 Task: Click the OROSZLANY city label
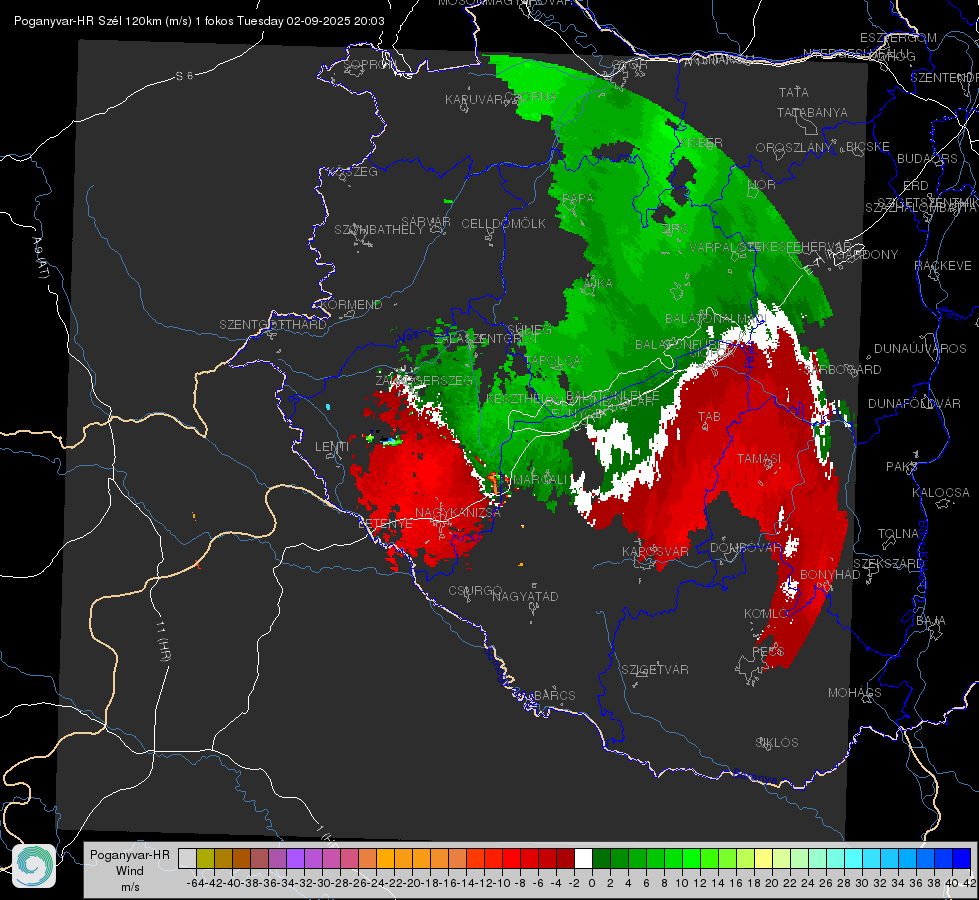793,148
